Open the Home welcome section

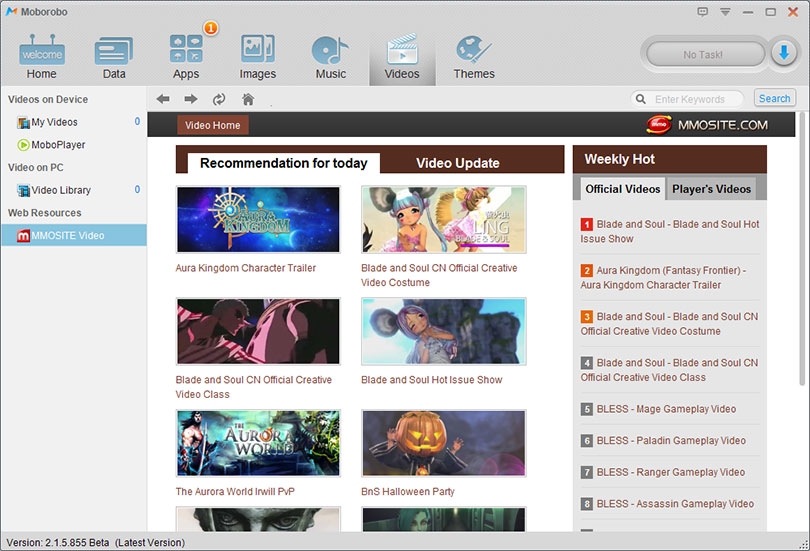click(41, 57)
